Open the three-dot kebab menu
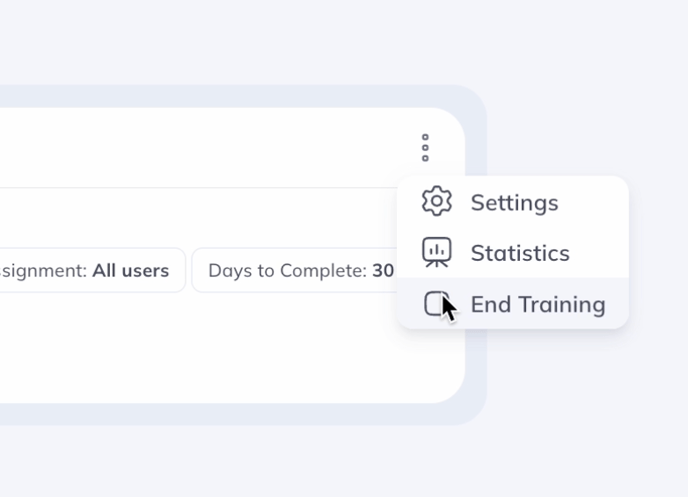 click(425, 147)
